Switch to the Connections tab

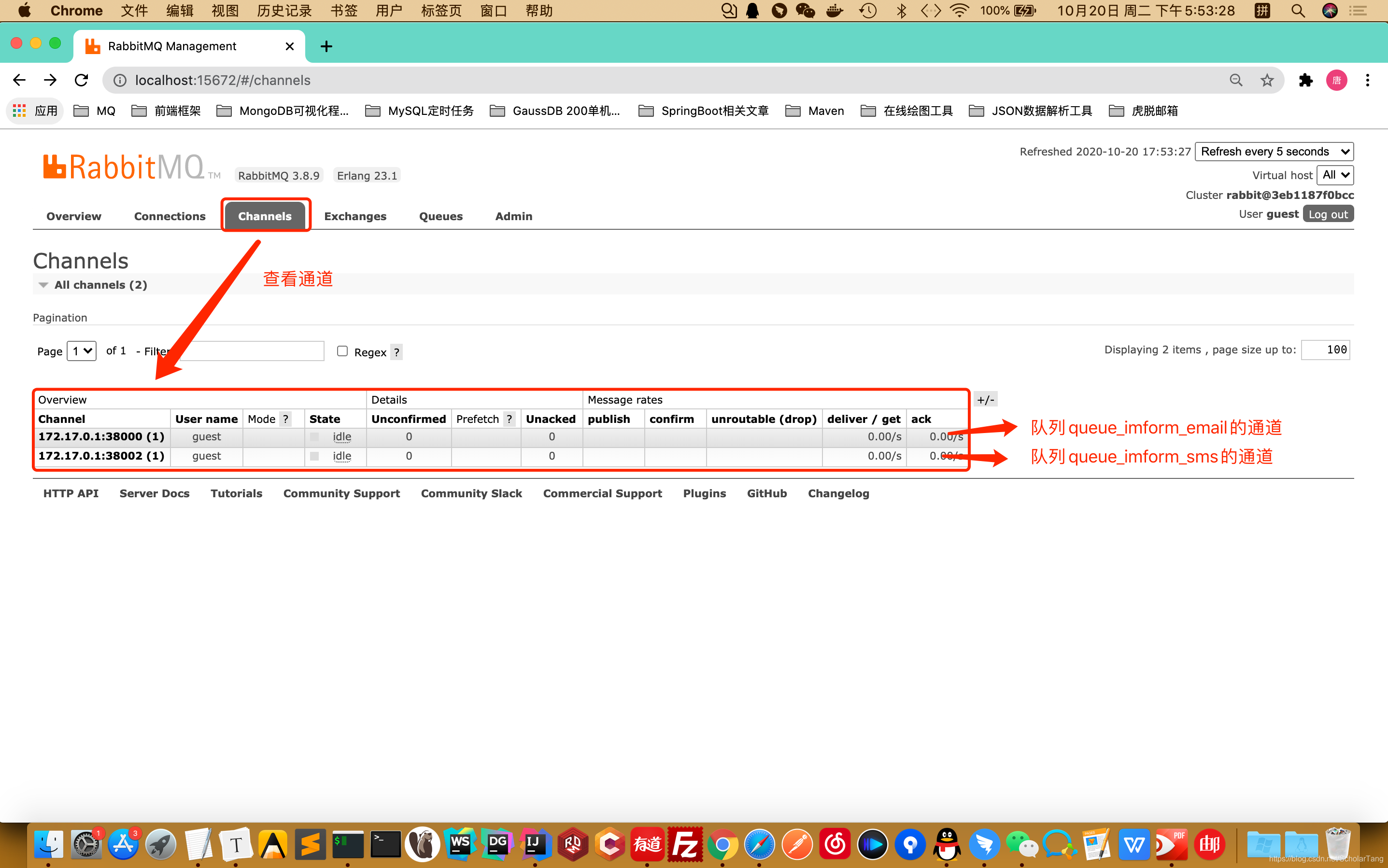click(x=170, y=216)
